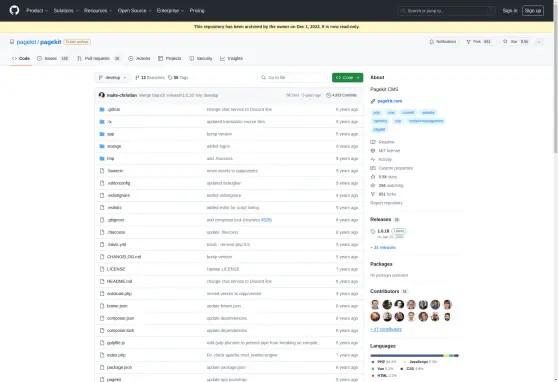
Task: Open the star lists dropdown caret
Action: (539, 42)
